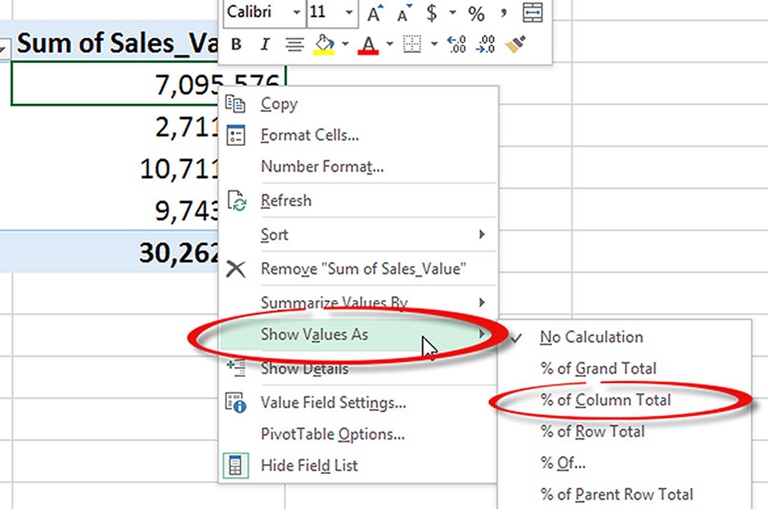Click the Summarize Values By arrow

point(482,302)
